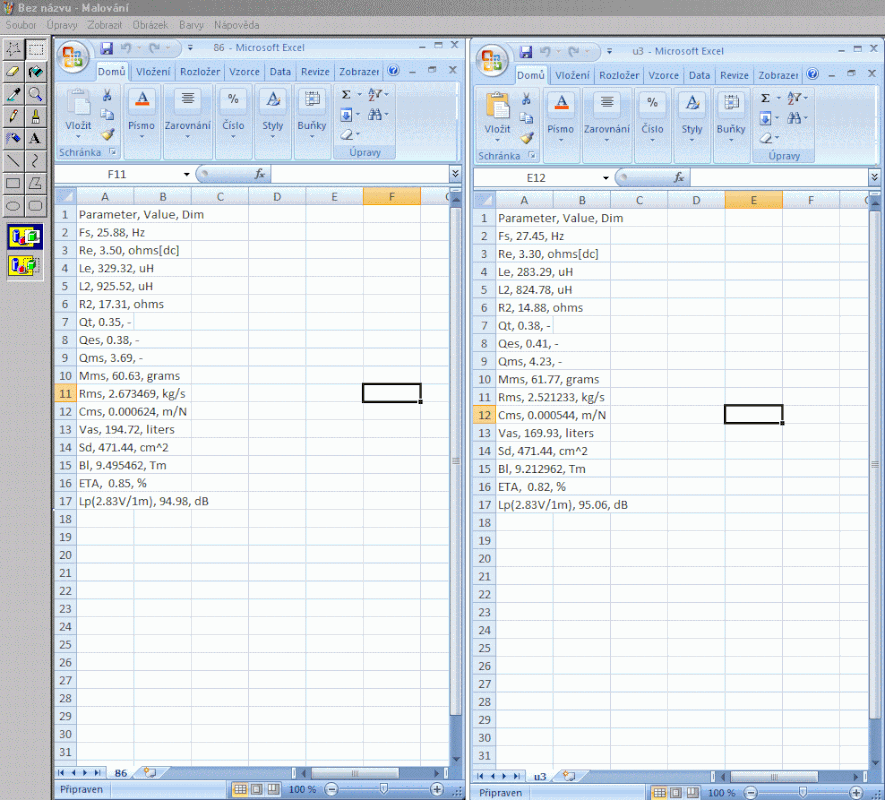Select the Curve tool in Paint
The height and width of the screenshot is (800, 885).
coord(36,161)
